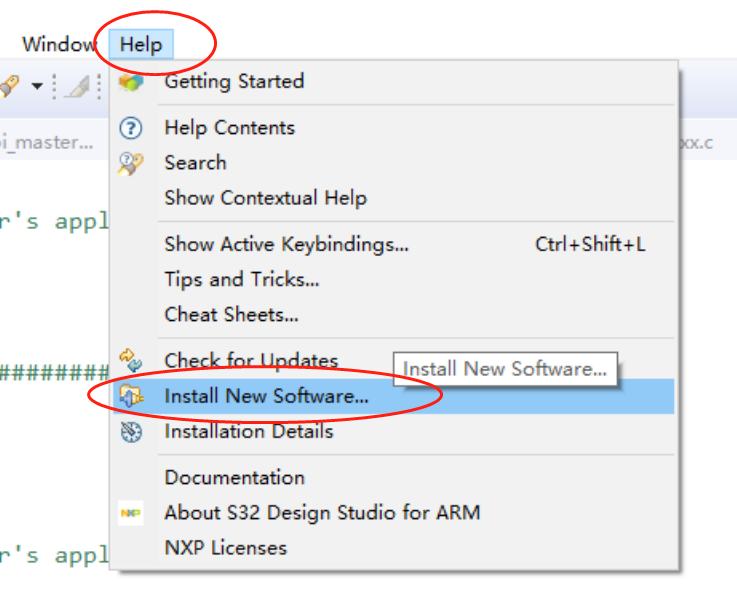Click the NXP logo icon
Viewport: 737px width, 605px height.
tap(131, 513)
